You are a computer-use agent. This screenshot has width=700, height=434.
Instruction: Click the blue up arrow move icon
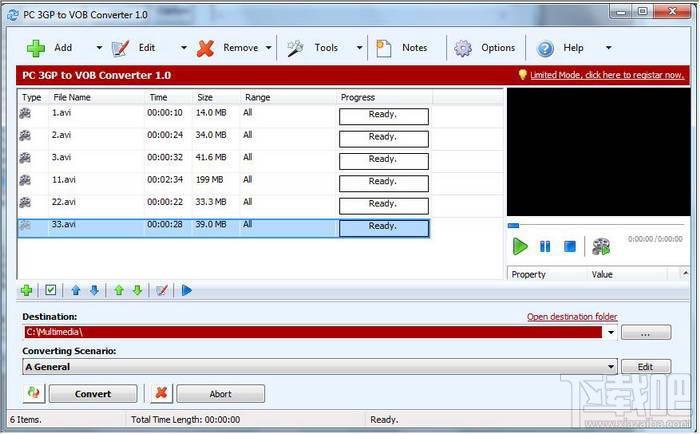(75, 291)
